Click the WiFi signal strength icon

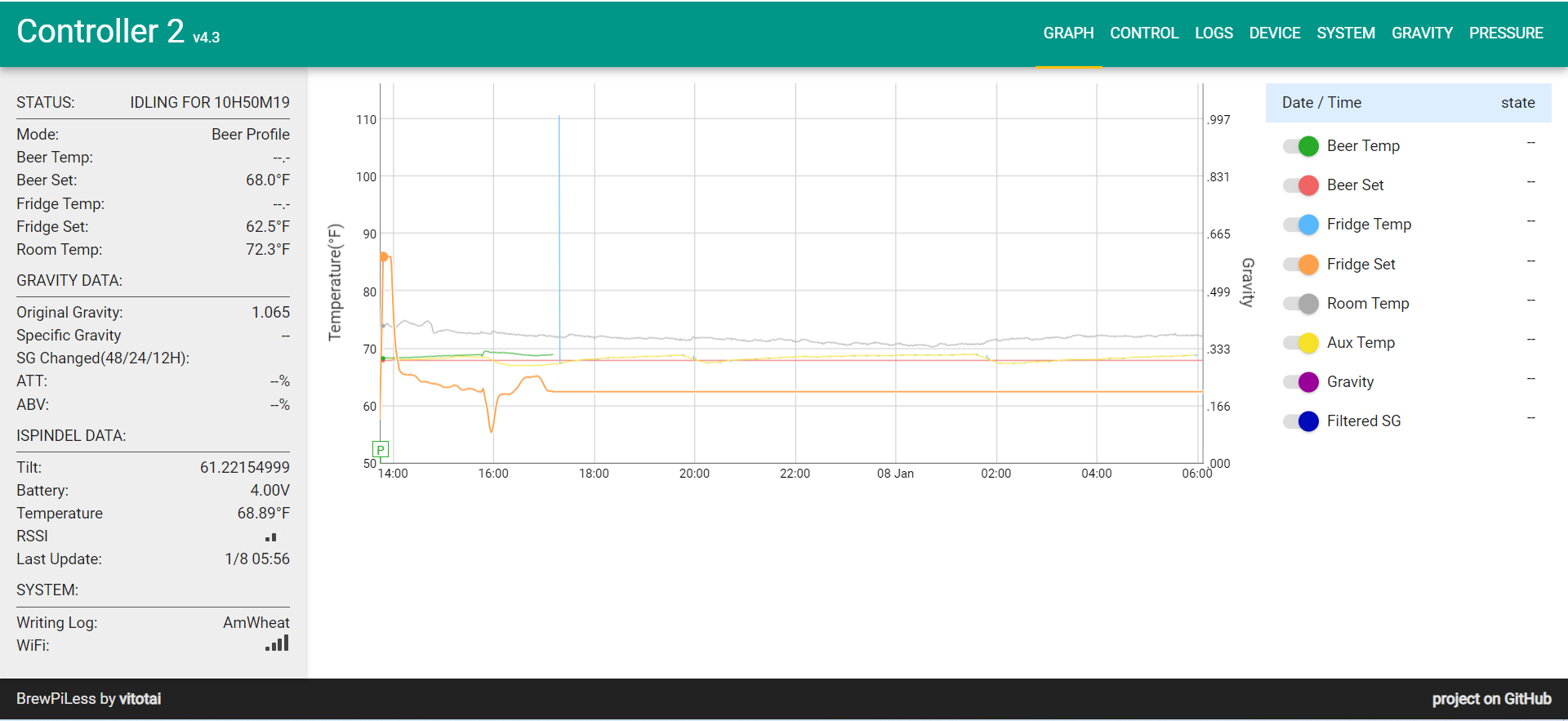[x=277, y=643]
